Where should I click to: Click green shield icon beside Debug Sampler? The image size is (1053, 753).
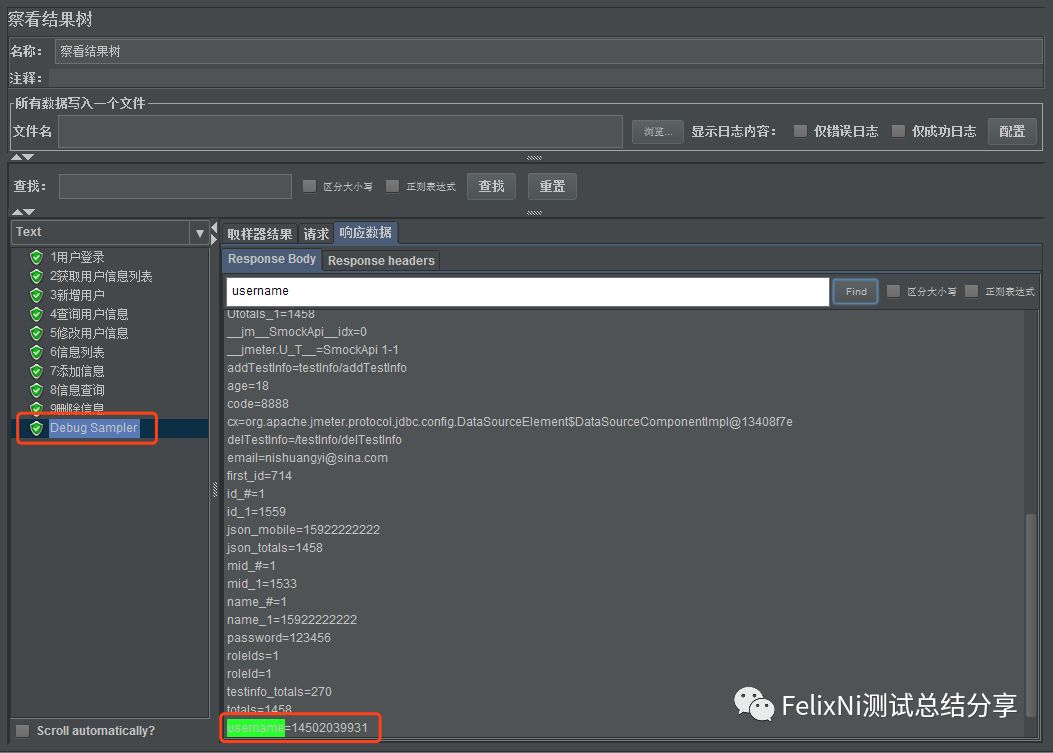click(36, 428)
